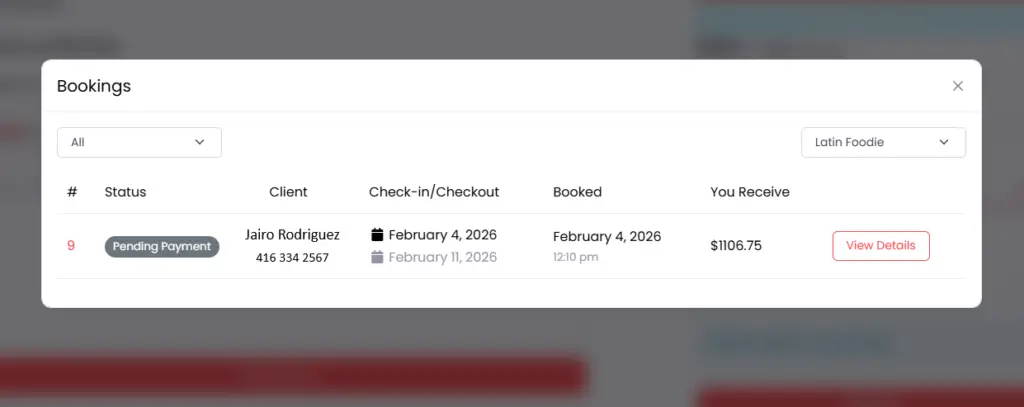Click the Status column header

(x=125, y=192)
